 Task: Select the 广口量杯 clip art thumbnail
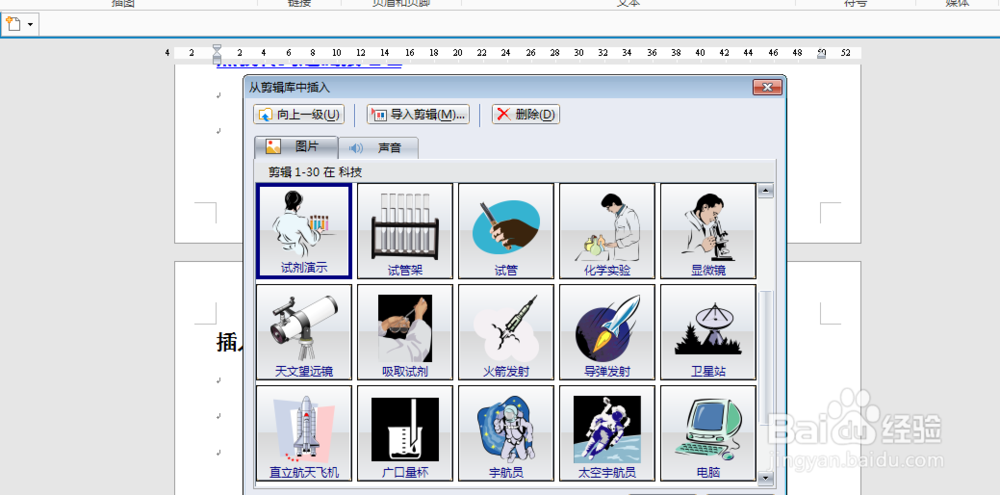tap(405, 433)
